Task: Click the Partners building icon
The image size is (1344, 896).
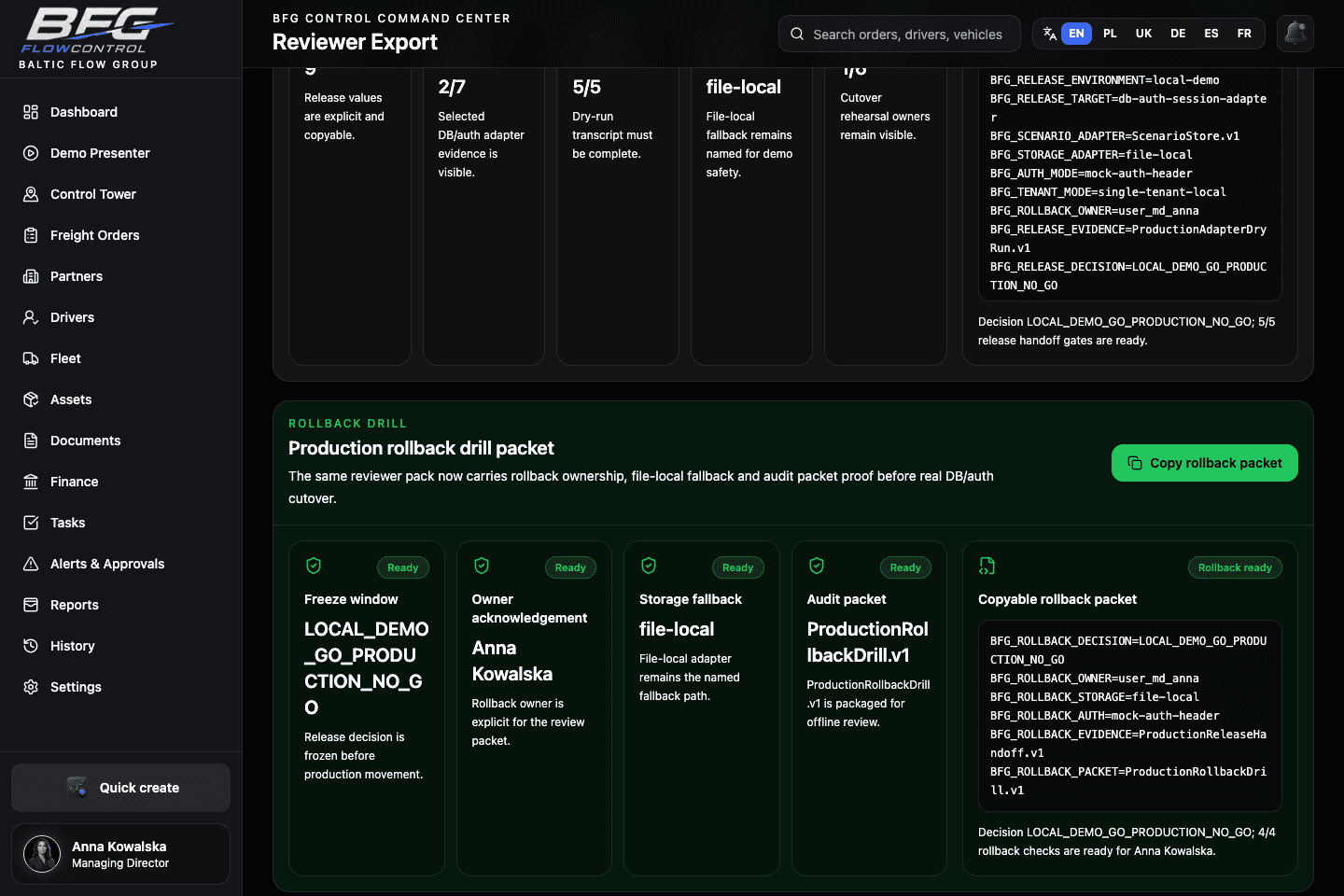Action: point(31,276)
